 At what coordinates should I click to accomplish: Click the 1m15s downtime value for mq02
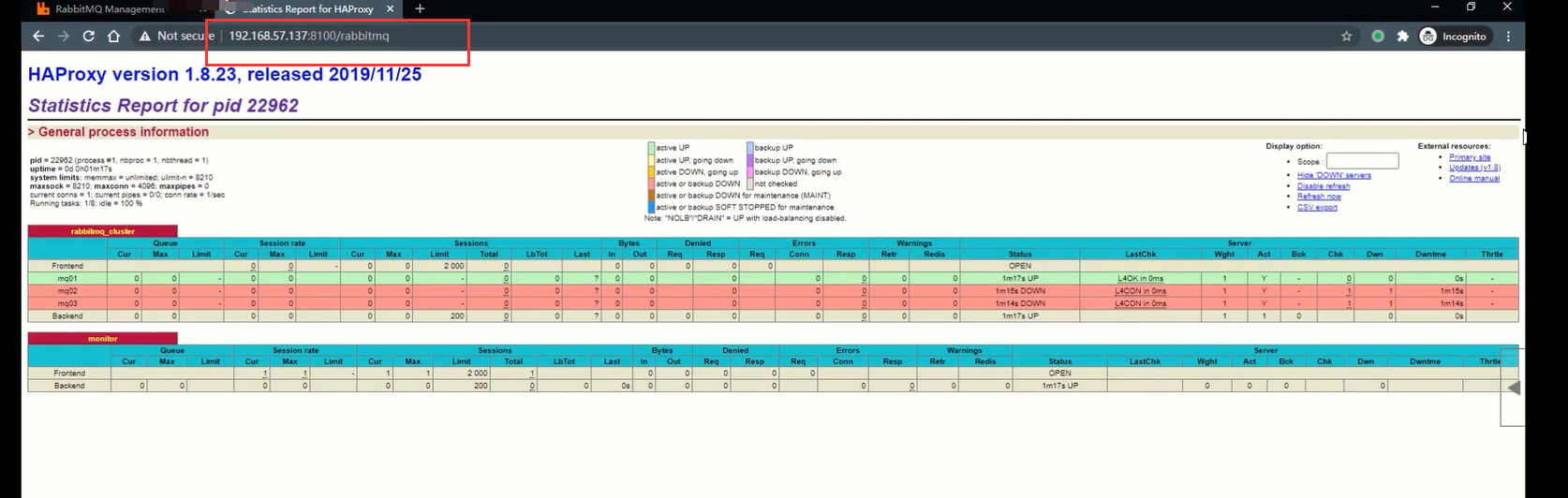1451,291
